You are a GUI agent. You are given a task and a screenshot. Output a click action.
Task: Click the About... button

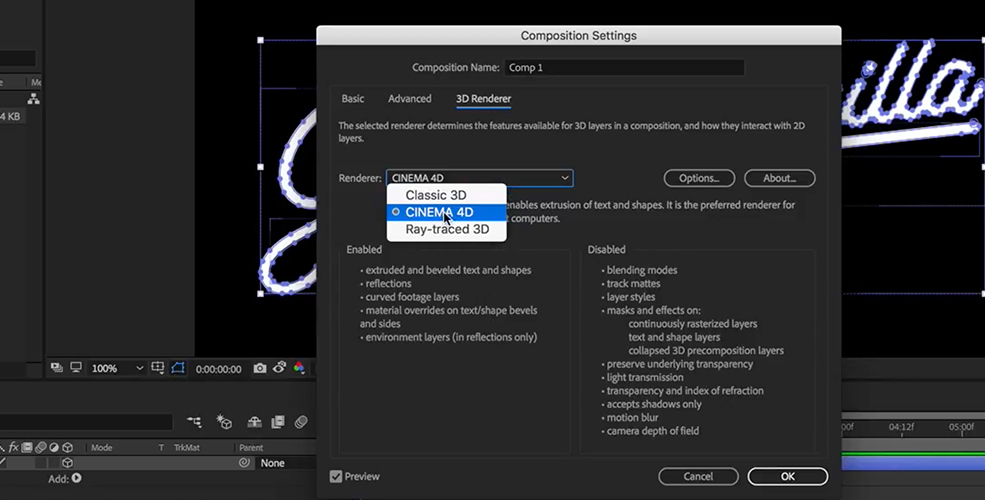(780, 178)
